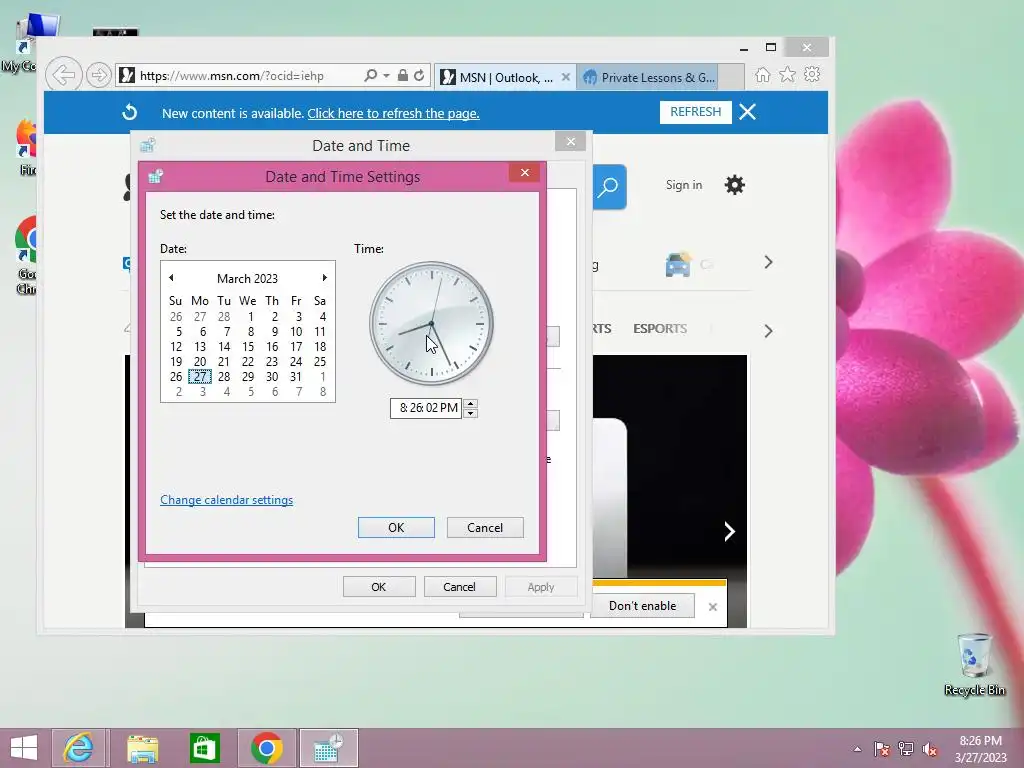Select March 31 in the calendar
The height and width of the screenshot is (768, 1024).
(x=296, y=377)
